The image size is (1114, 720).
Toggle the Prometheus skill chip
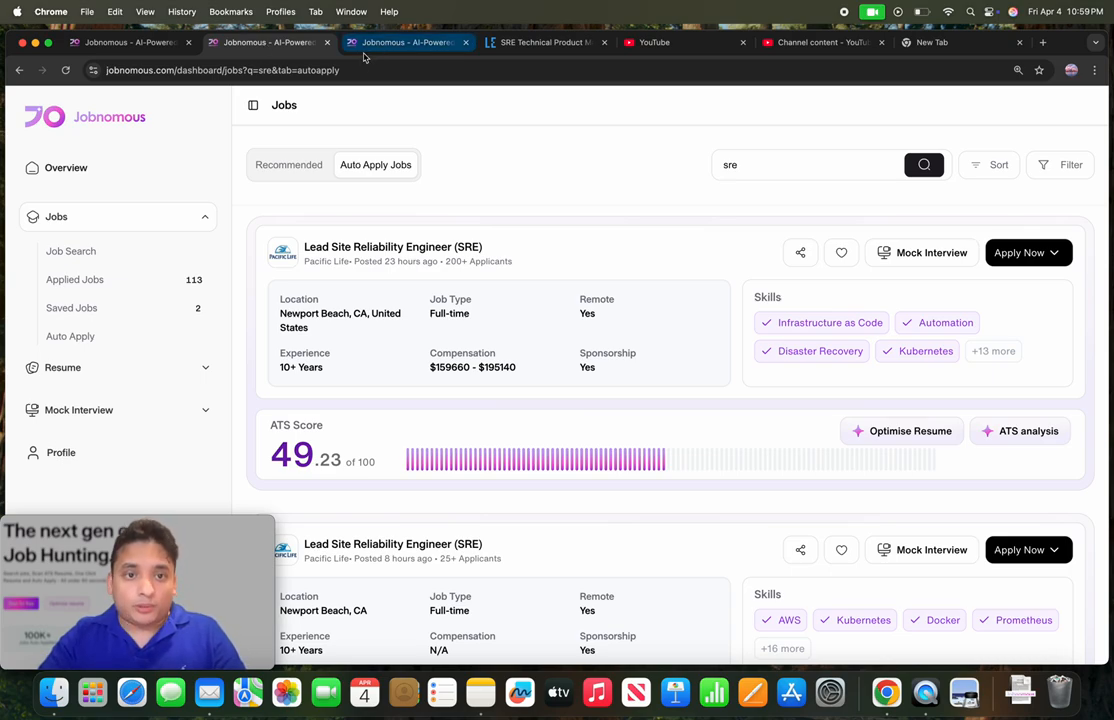click(1015, 620)
